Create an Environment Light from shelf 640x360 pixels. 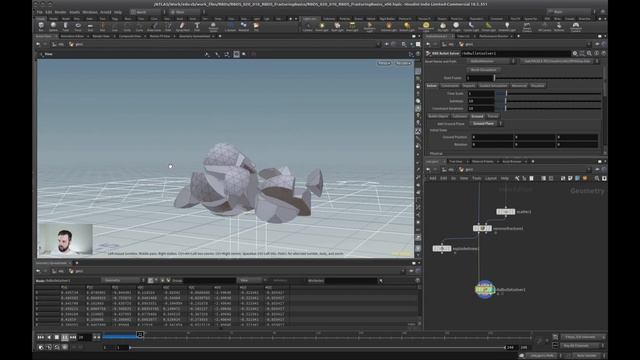[426, 27]
